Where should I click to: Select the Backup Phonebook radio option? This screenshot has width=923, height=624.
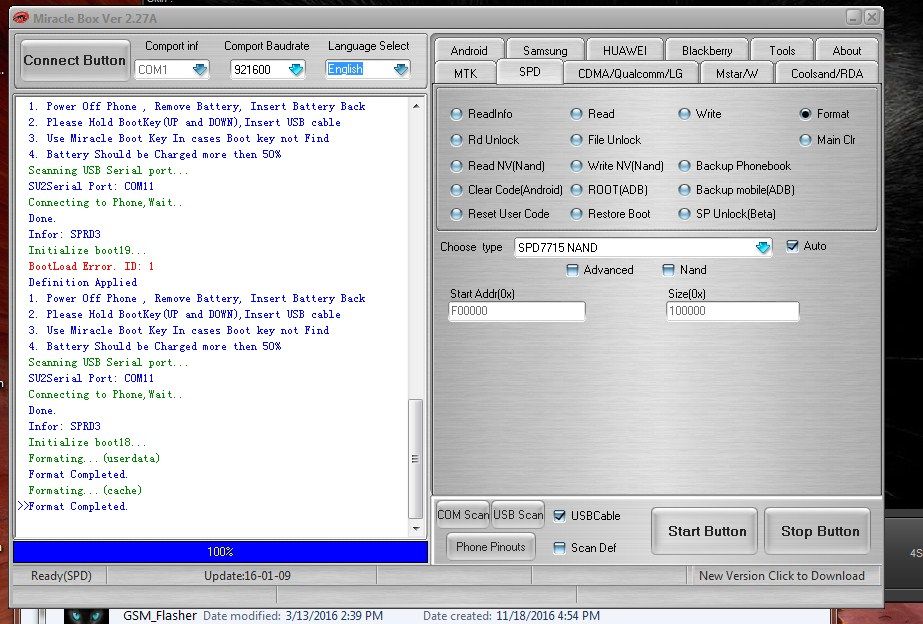684,166
